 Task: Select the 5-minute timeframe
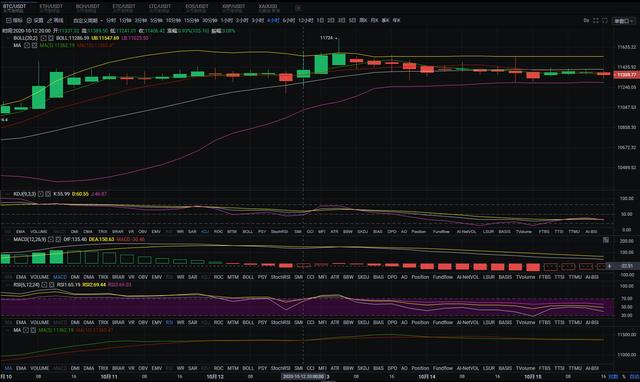[x=157, y=20]
